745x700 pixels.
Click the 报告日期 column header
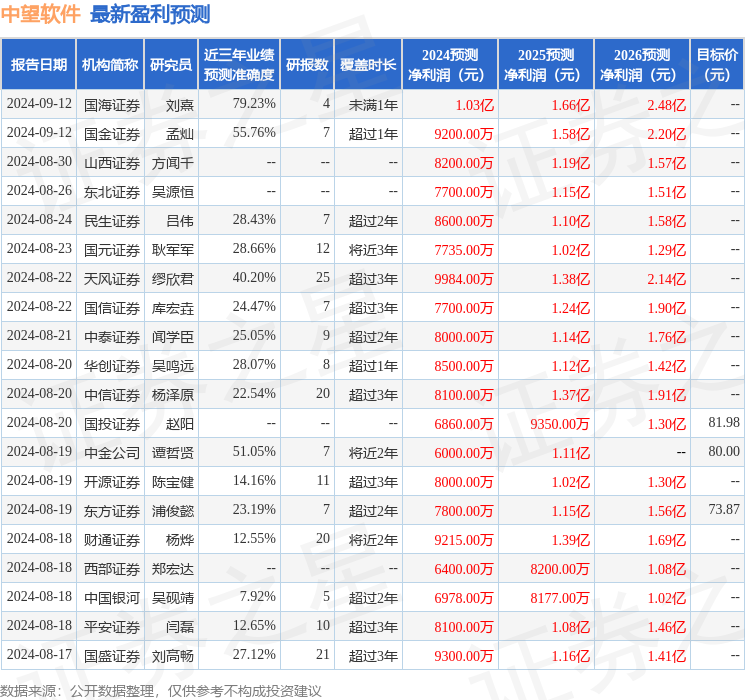click(x=38, y=65)
